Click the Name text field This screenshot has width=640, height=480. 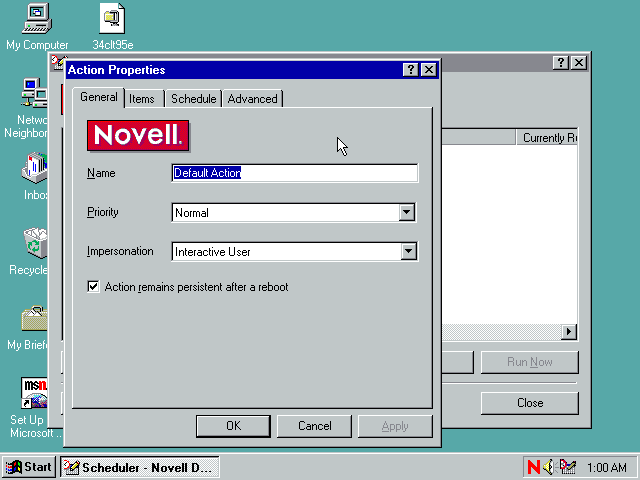[x=294, y=173]
